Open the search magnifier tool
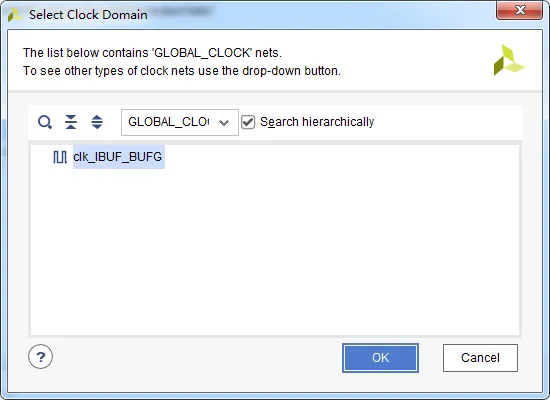 pos(45,122)
